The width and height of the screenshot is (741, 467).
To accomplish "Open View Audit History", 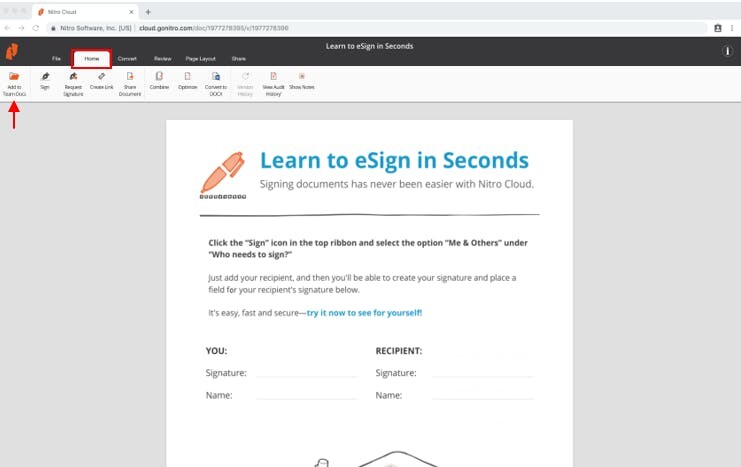I will [273, 77].
